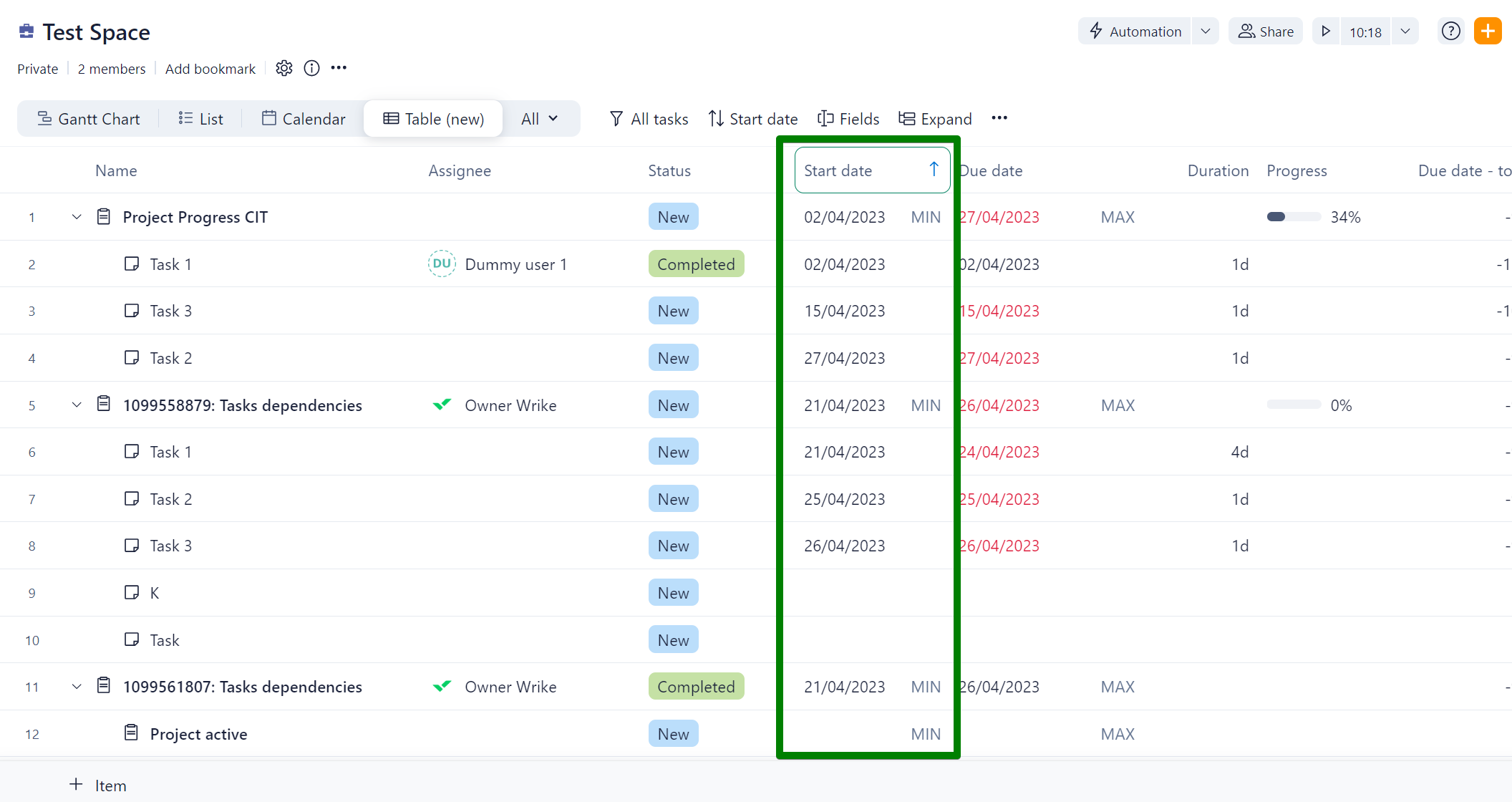Click the 34% progress bar
Viewport: 1512px width, 802px height.
[1293, 217]
